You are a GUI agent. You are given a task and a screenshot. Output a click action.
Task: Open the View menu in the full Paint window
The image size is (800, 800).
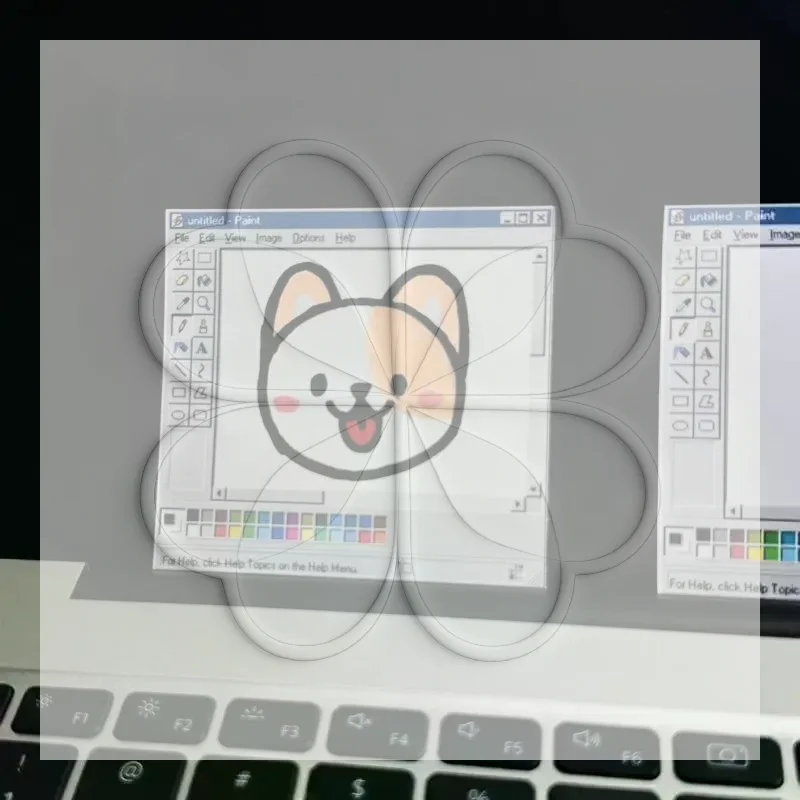click(235, 238)
